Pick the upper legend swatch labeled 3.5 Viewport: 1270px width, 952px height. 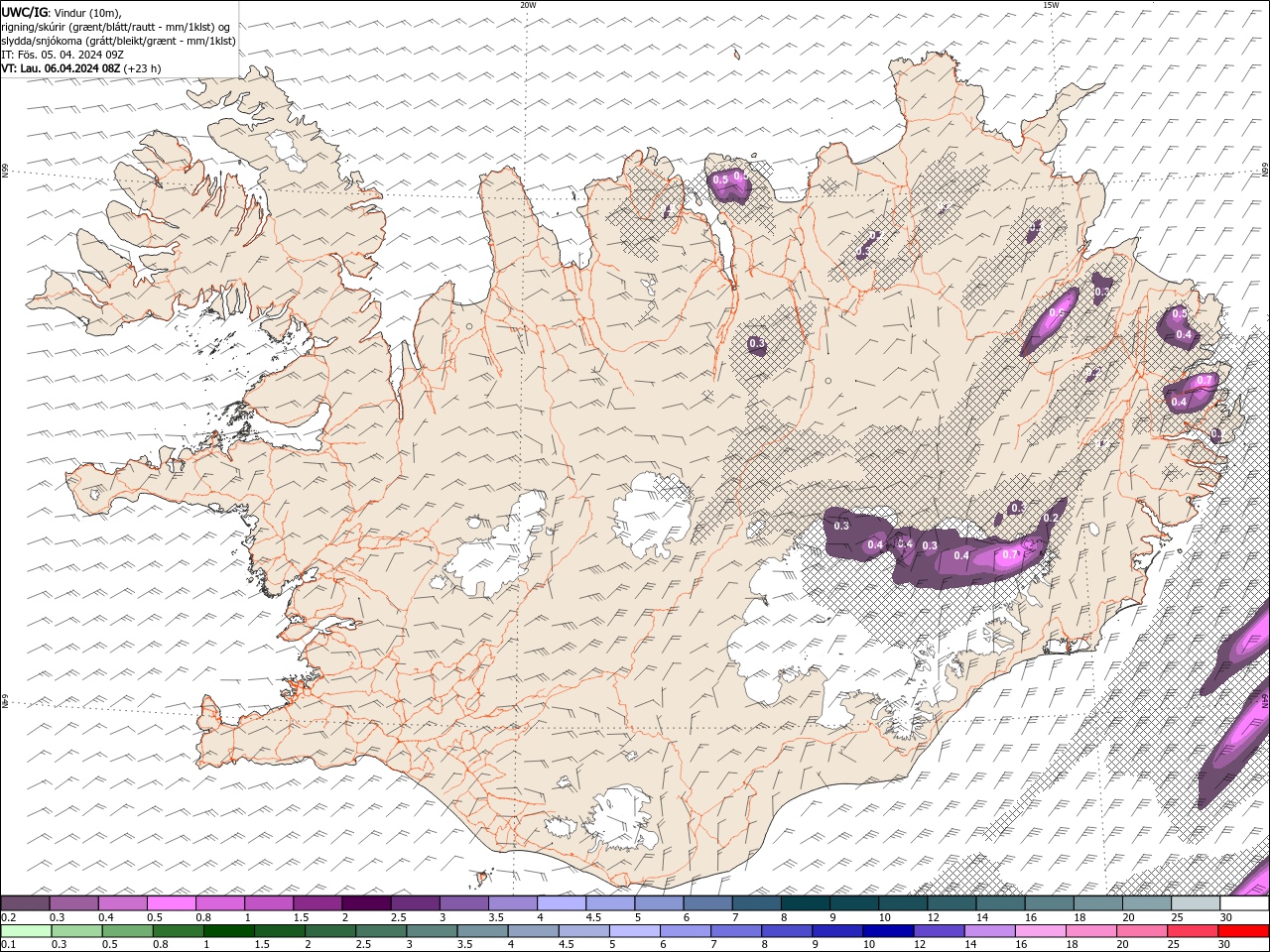click(512, 903)
